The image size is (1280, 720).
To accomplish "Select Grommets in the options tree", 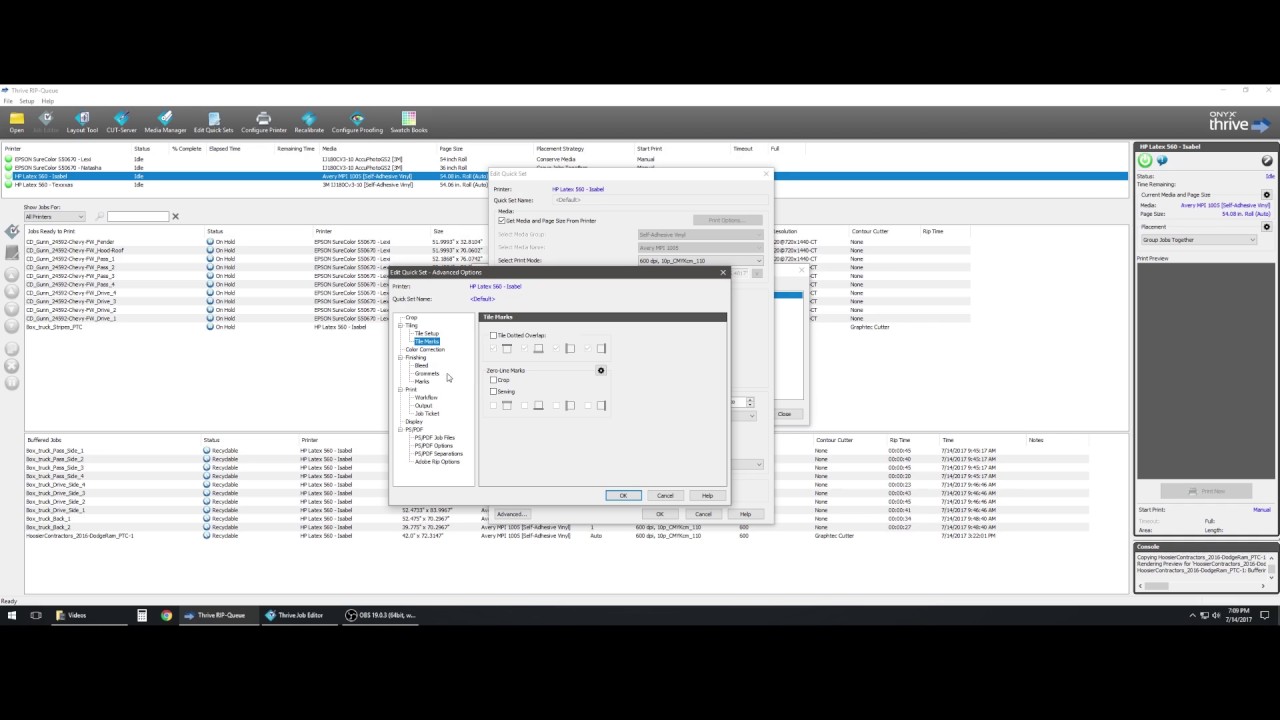I will tap(427, 374).
